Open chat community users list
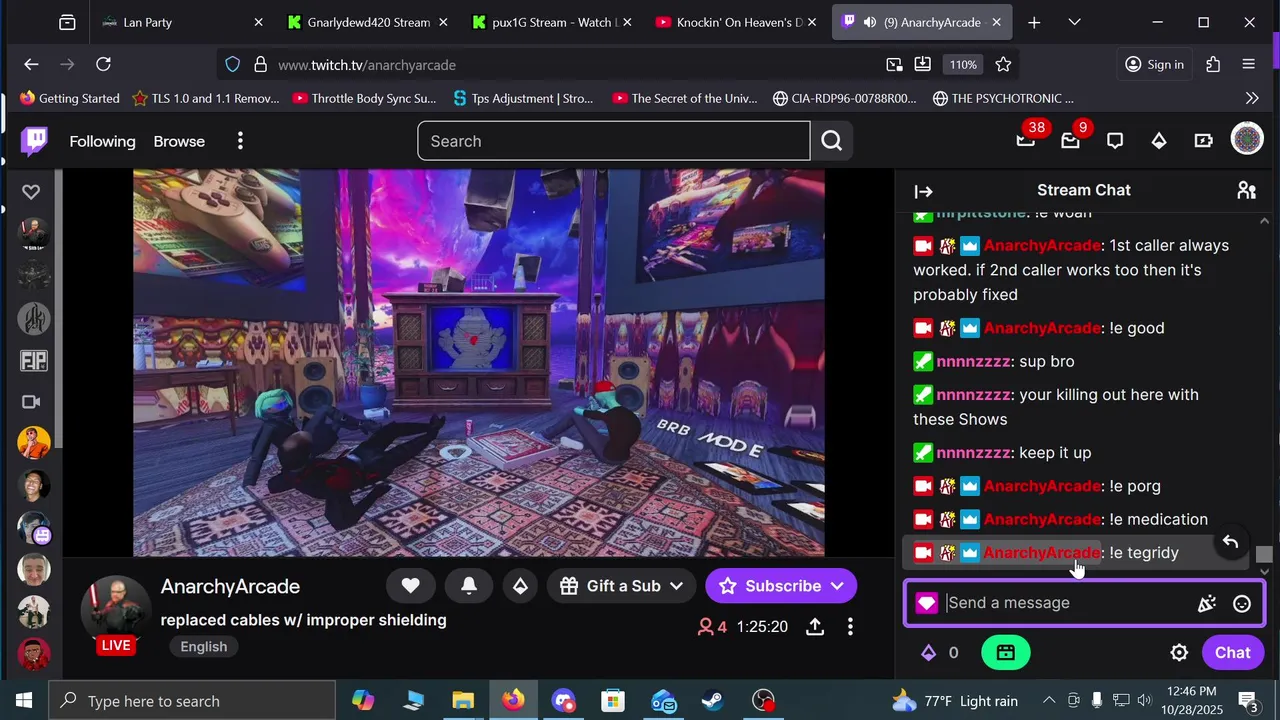The height and width of the screenshot is (720, 1280). coord(1246,190)
